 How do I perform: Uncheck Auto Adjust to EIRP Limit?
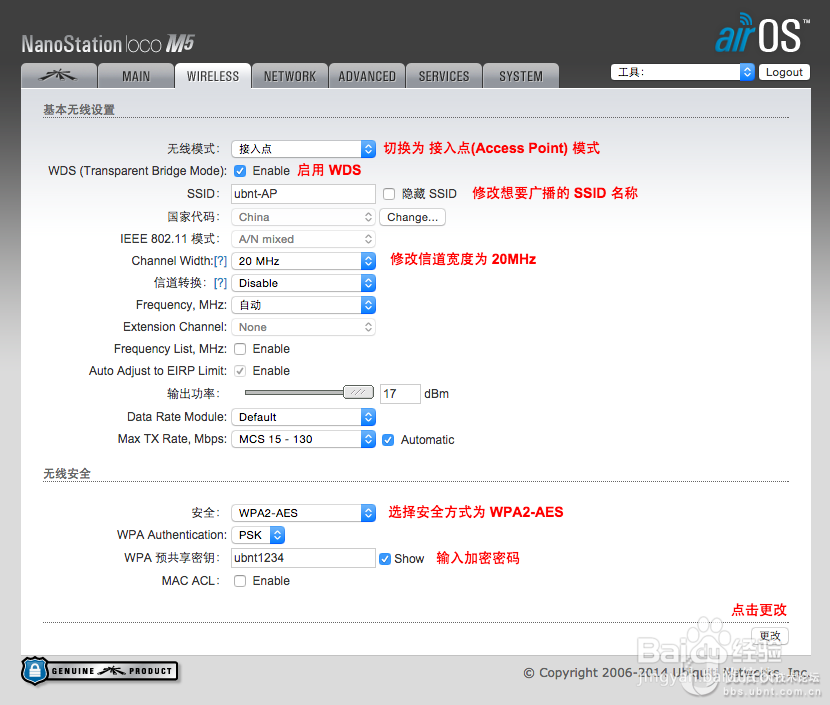pyautogui.click(x=239, y=370)
